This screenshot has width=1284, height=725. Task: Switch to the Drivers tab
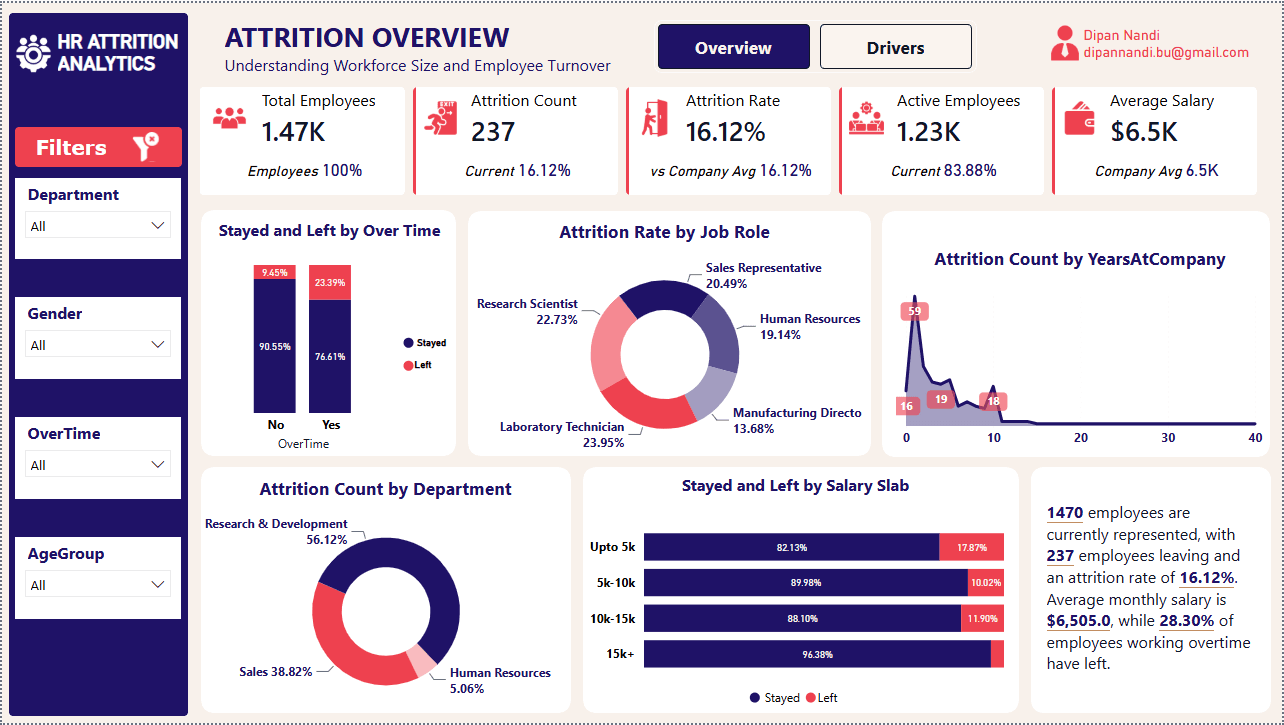tap(895, 47)
